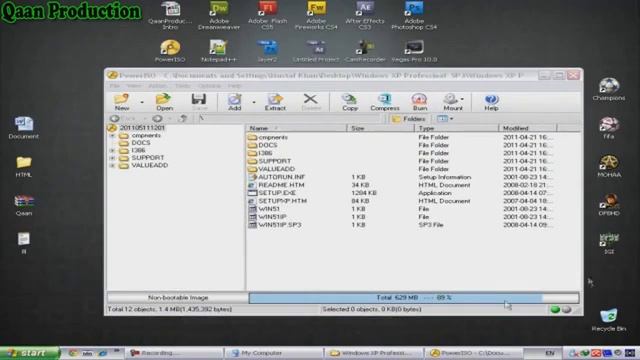Click the Open toolbar icon in PowerISO
The image size is (640, 360).
(x=164, y=102)
